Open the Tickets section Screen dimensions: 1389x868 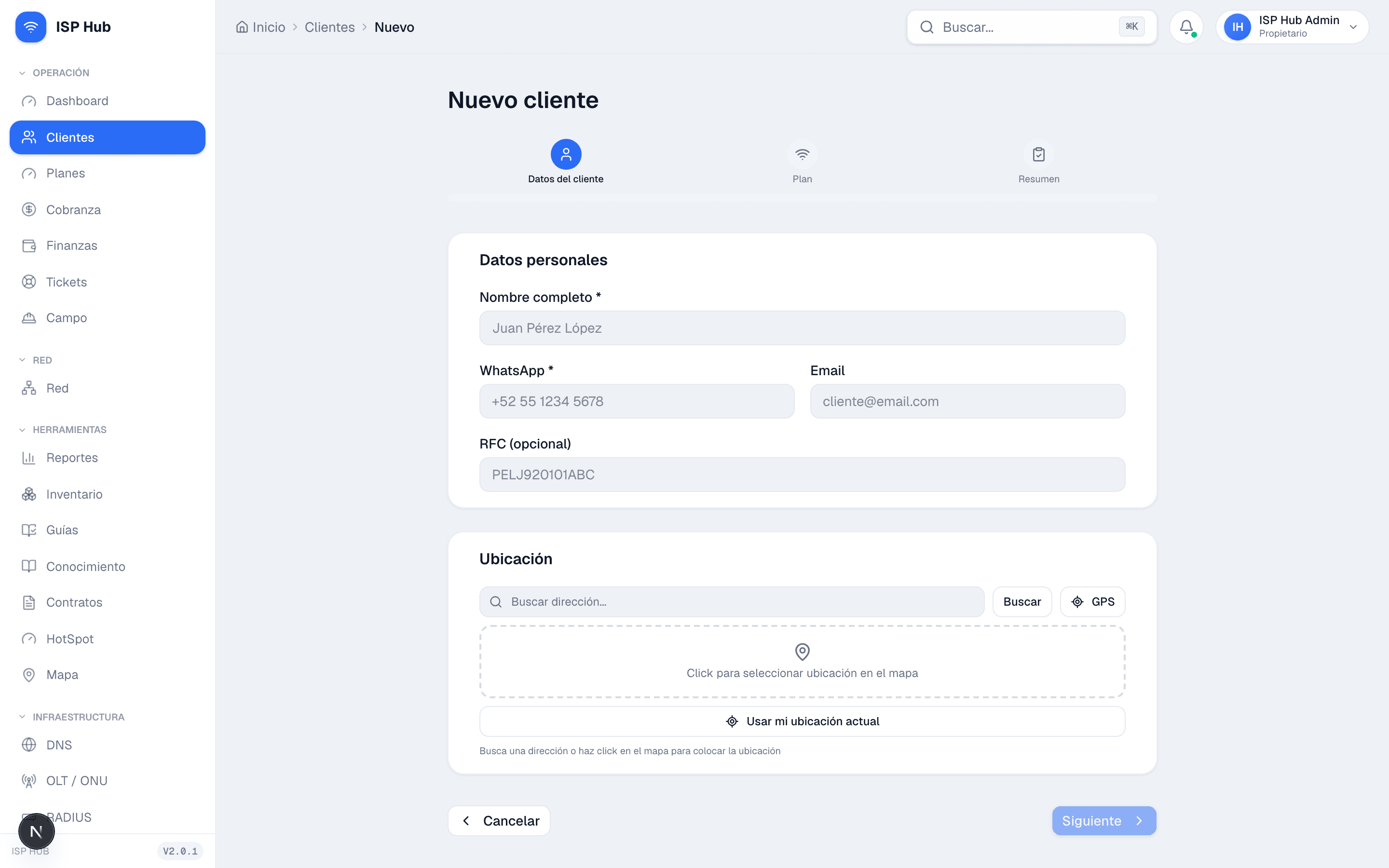(x=108, y=282)
